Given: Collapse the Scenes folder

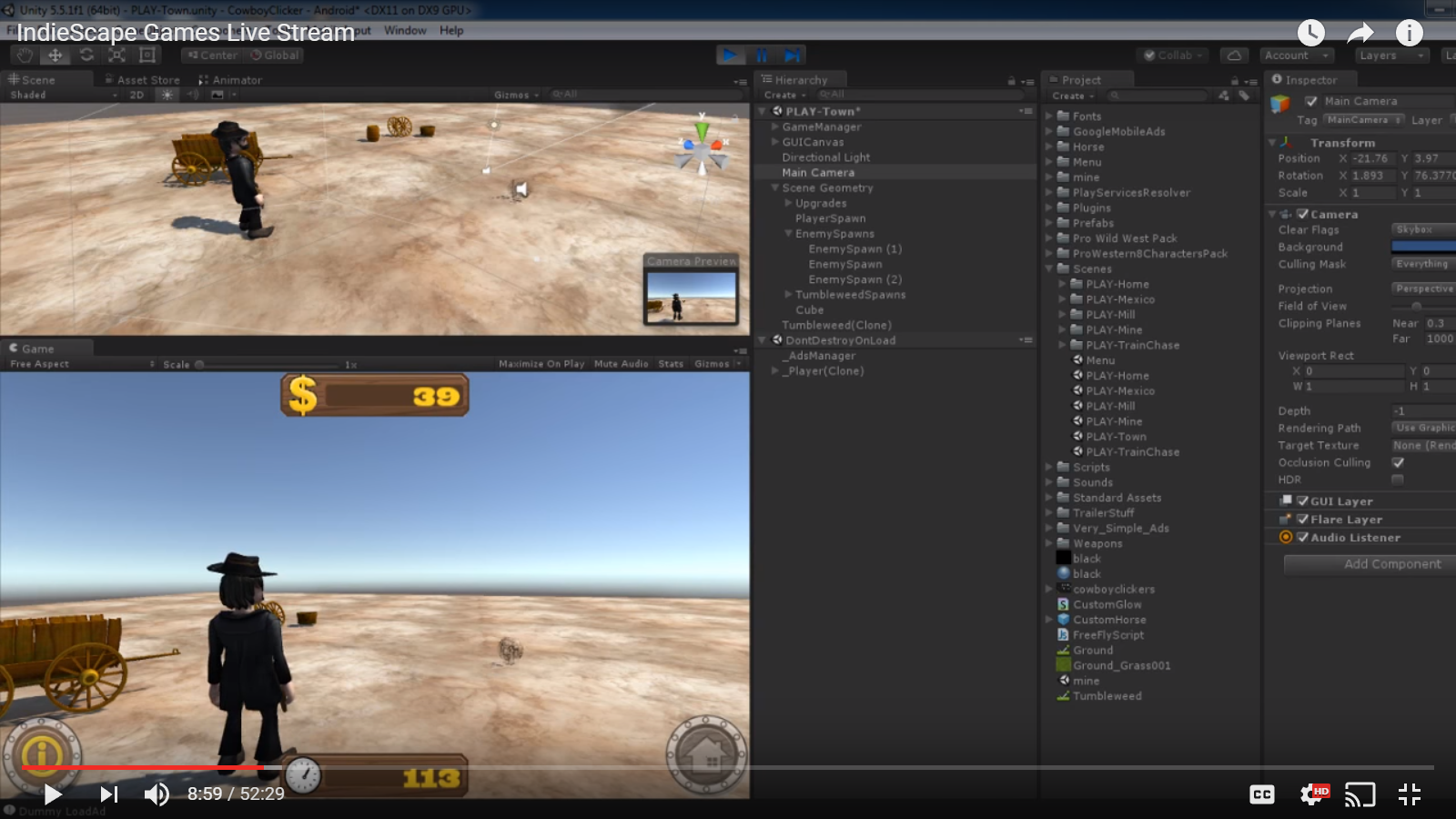Looking at the screenshot, I should click(1049, 268).
